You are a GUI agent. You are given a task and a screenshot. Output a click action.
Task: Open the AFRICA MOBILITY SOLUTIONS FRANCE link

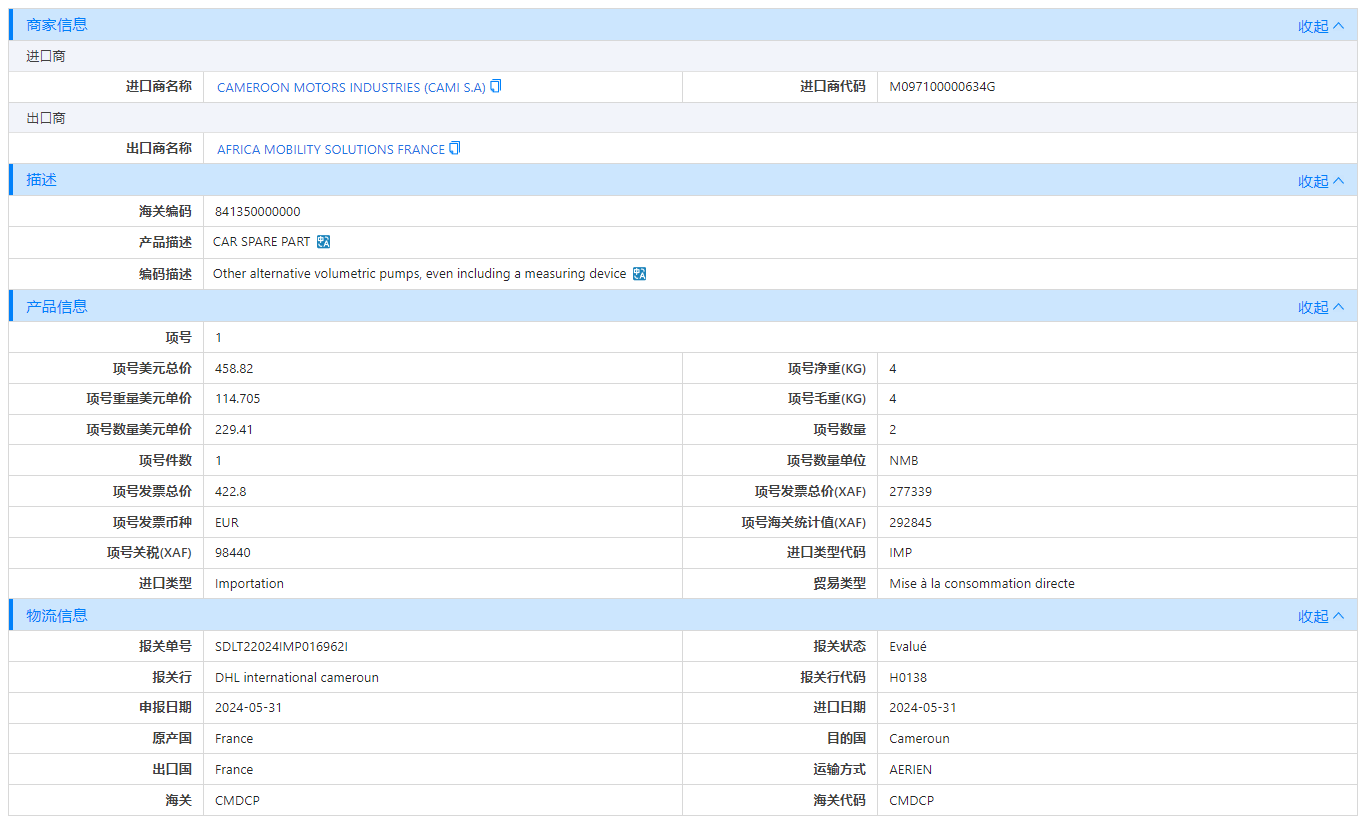(330, 148)
